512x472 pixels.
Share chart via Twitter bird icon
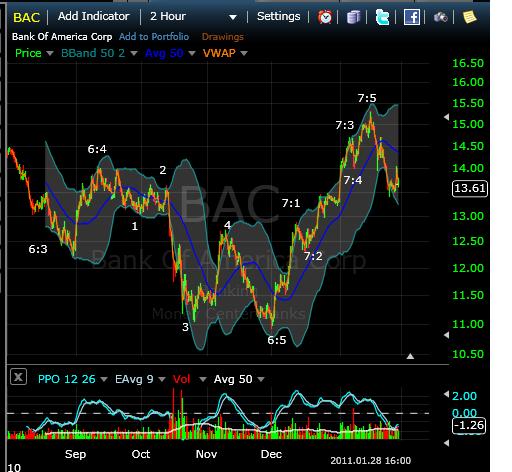[382, 17]
